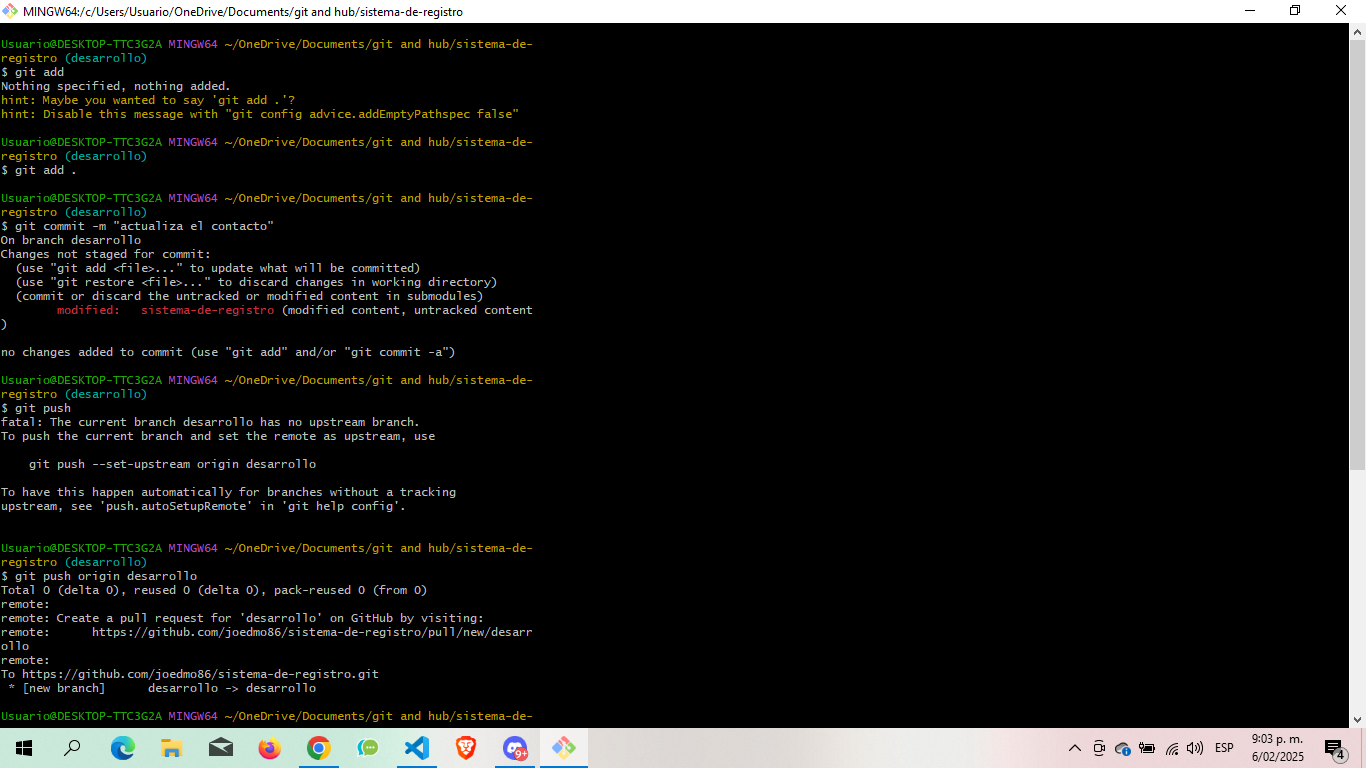Click the Meet Now camera tray icon
This screenshot has width=1366, height=768.
pyautogui.click(x=1099, y=748)
